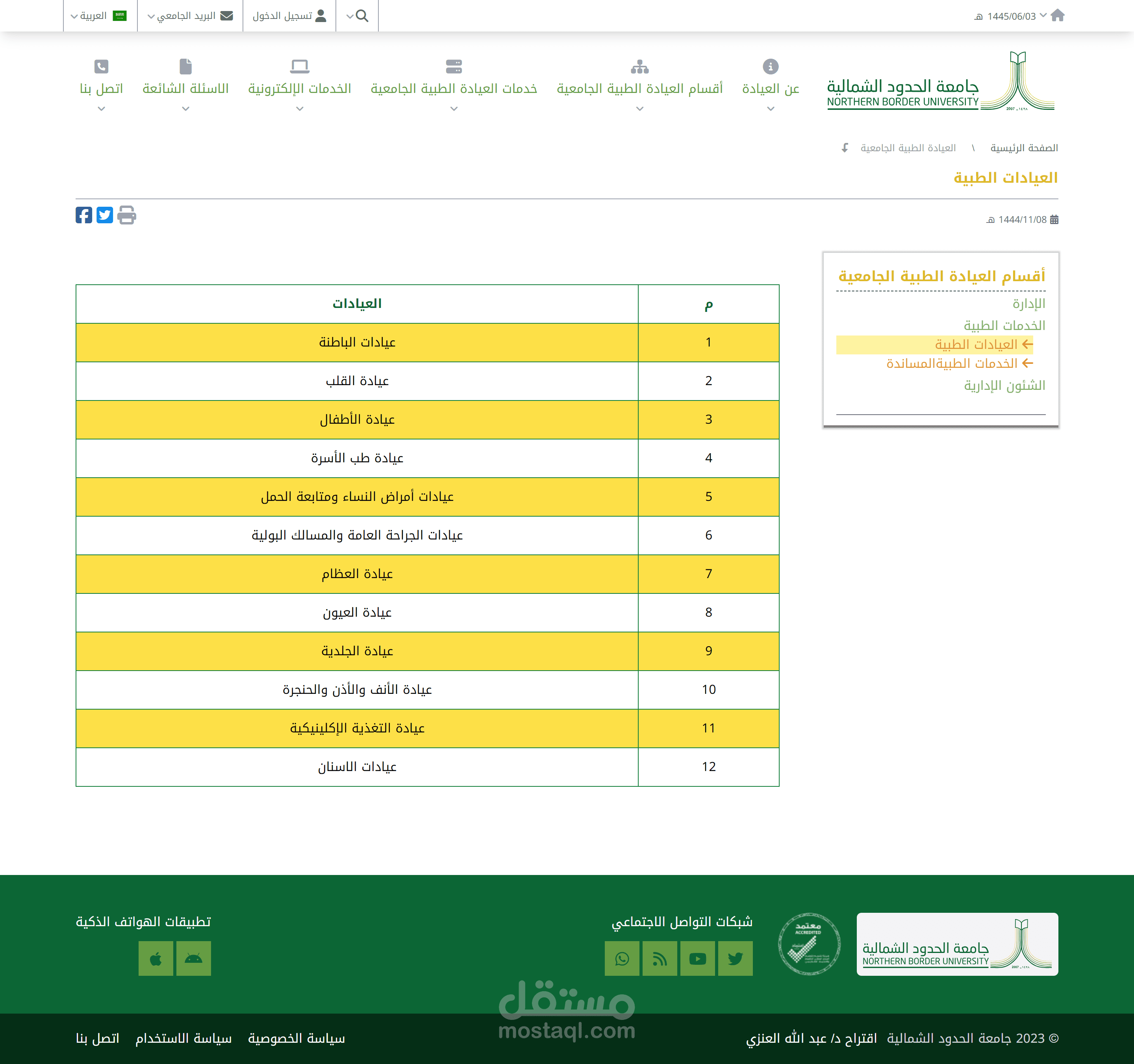Share page via Twitter icon below title
1134x1064 pixels.
pos(105,215)
